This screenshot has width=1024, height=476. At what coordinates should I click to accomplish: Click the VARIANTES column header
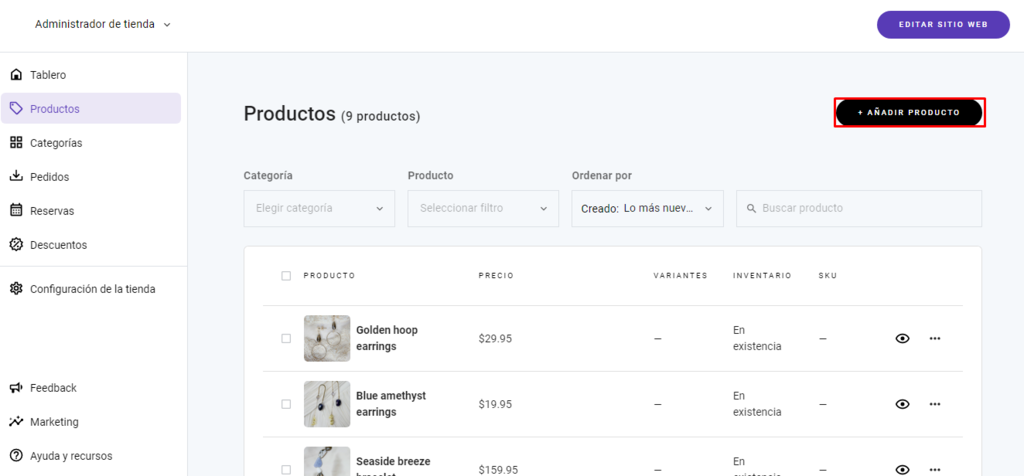[x=680, y=276]
